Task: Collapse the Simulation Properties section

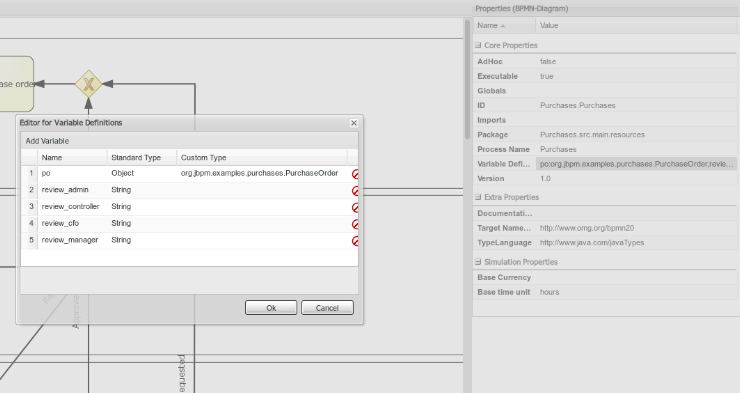Action: [x=478, y=262]
